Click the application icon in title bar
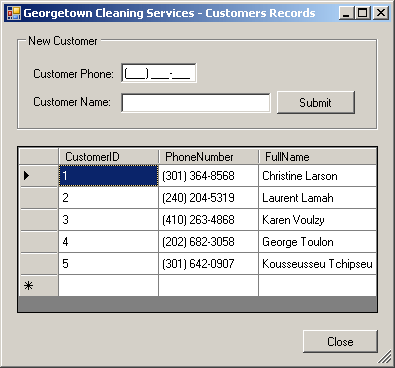The width and height of the screenshot is (395, 368). point(14,13)
